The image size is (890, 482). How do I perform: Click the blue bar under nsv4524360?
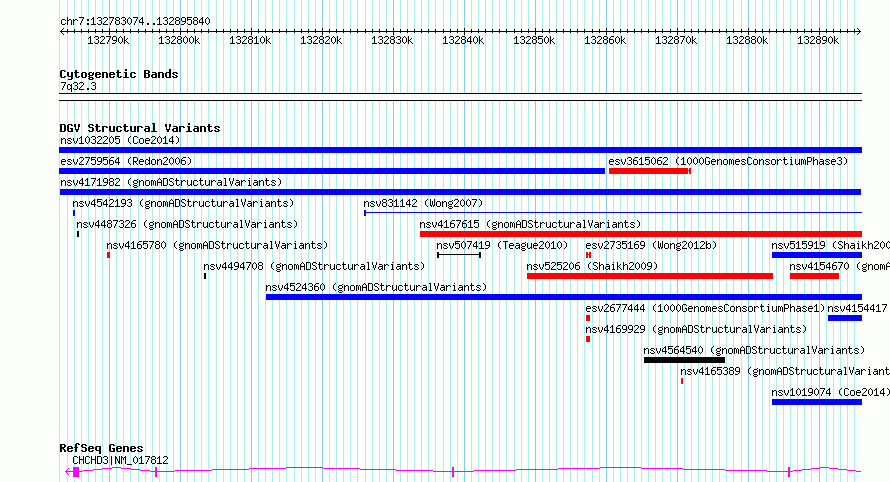click(x=564, y=297)
